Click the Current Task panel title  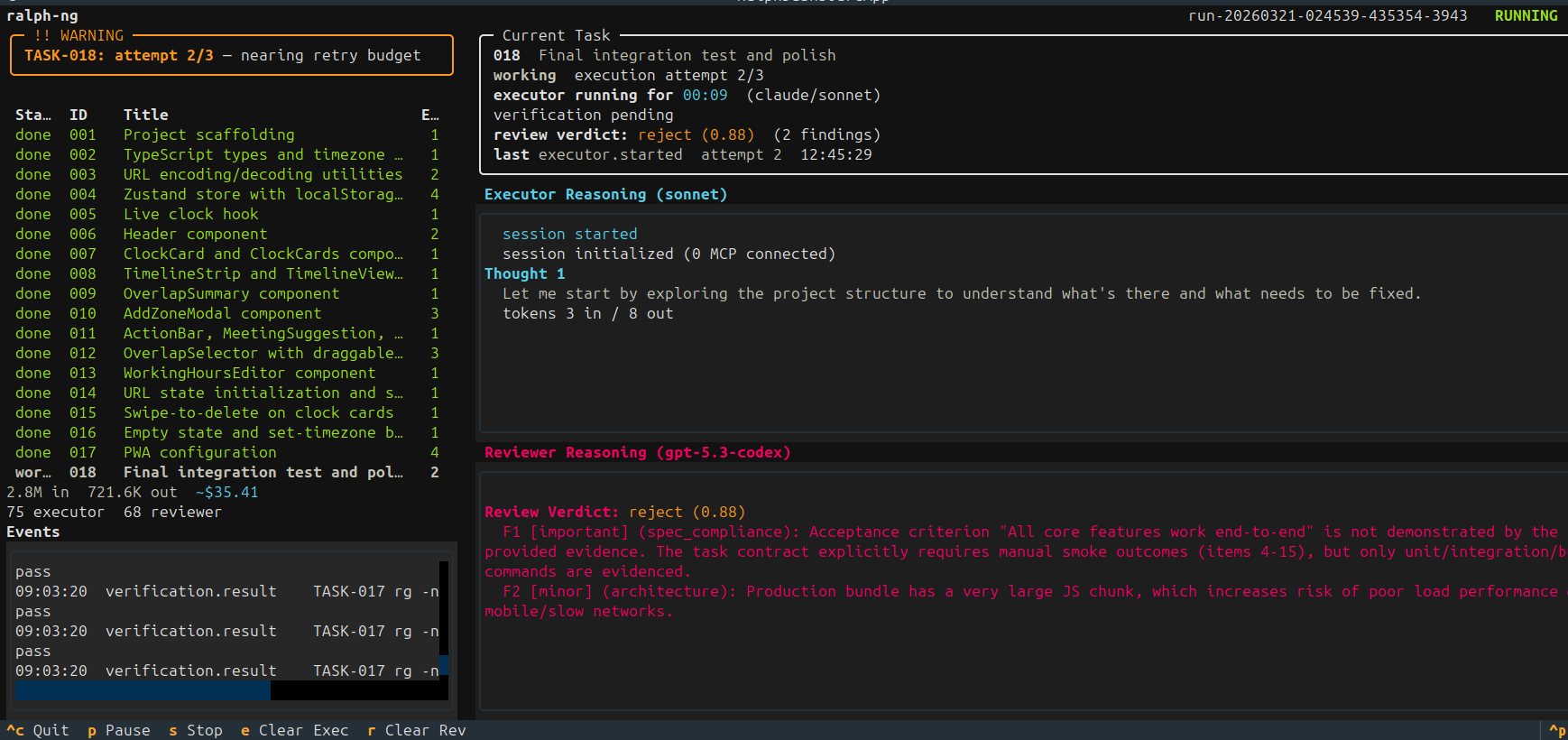(x=557, y=35)
